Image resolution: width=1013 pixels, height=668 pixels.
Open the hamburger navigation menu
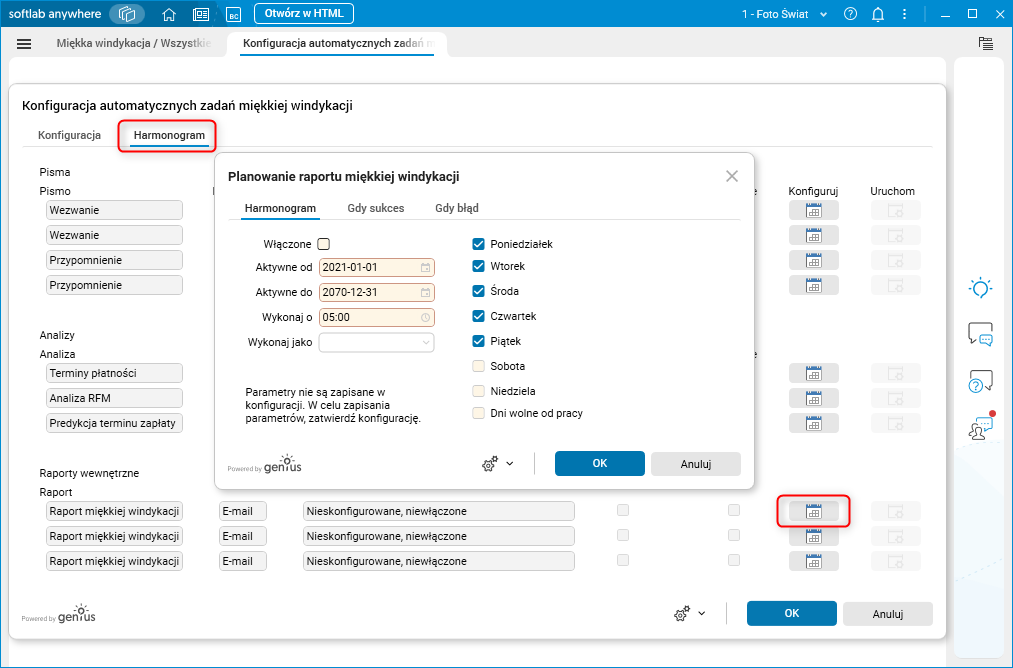point(24,44)
